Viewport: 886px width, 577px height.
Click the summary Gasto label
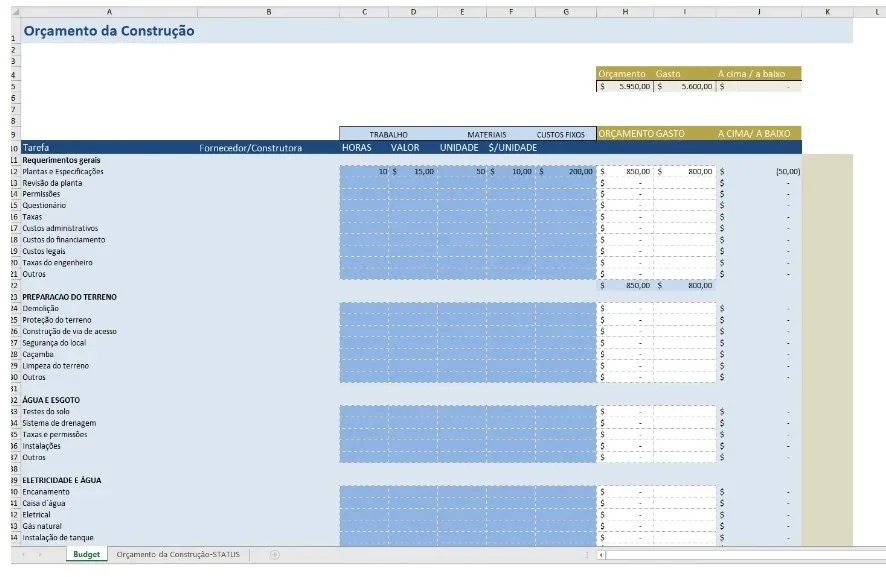668,73
